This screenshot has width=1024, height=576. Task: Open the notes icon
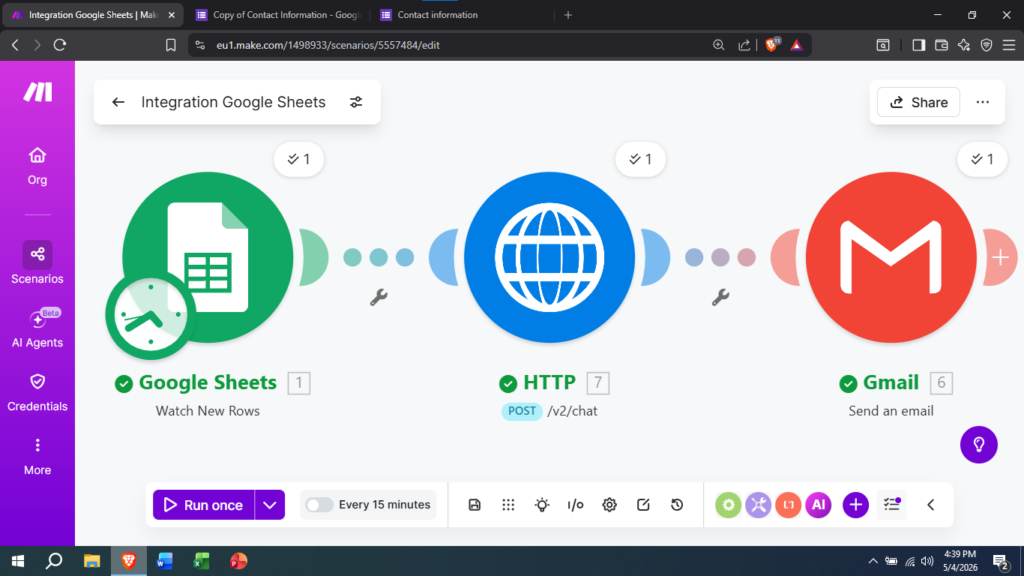tap(643, 505)
